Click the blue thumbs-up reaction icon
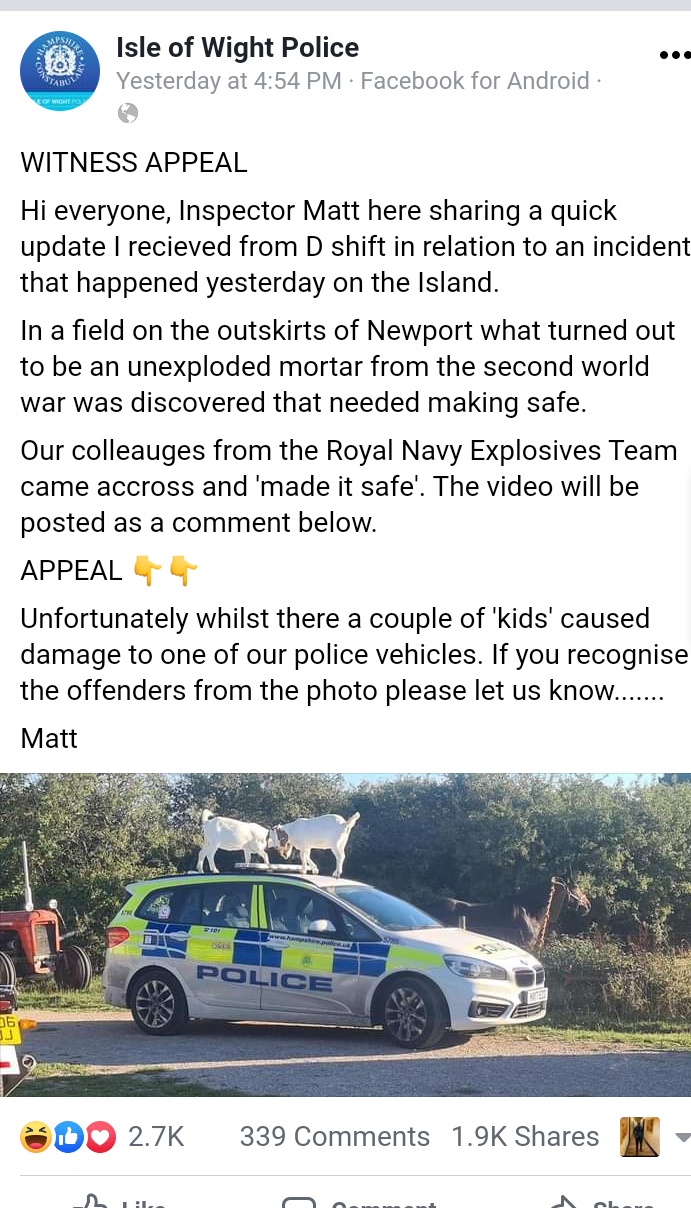 68,1137
